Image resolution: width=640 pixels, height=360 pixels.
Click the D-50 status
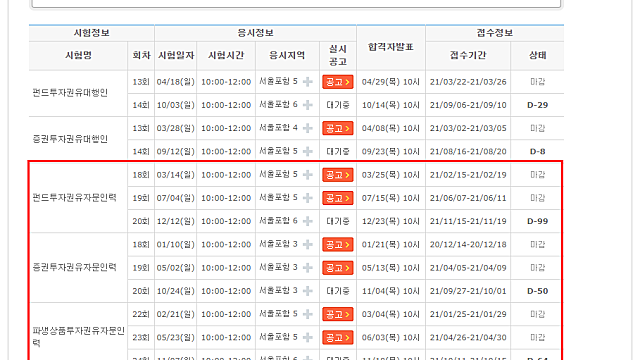tap(537, 291)
